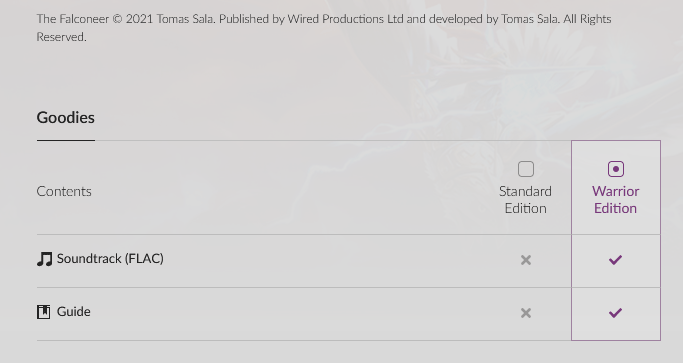Click the word Published in copyright notice

click(244, 19)
